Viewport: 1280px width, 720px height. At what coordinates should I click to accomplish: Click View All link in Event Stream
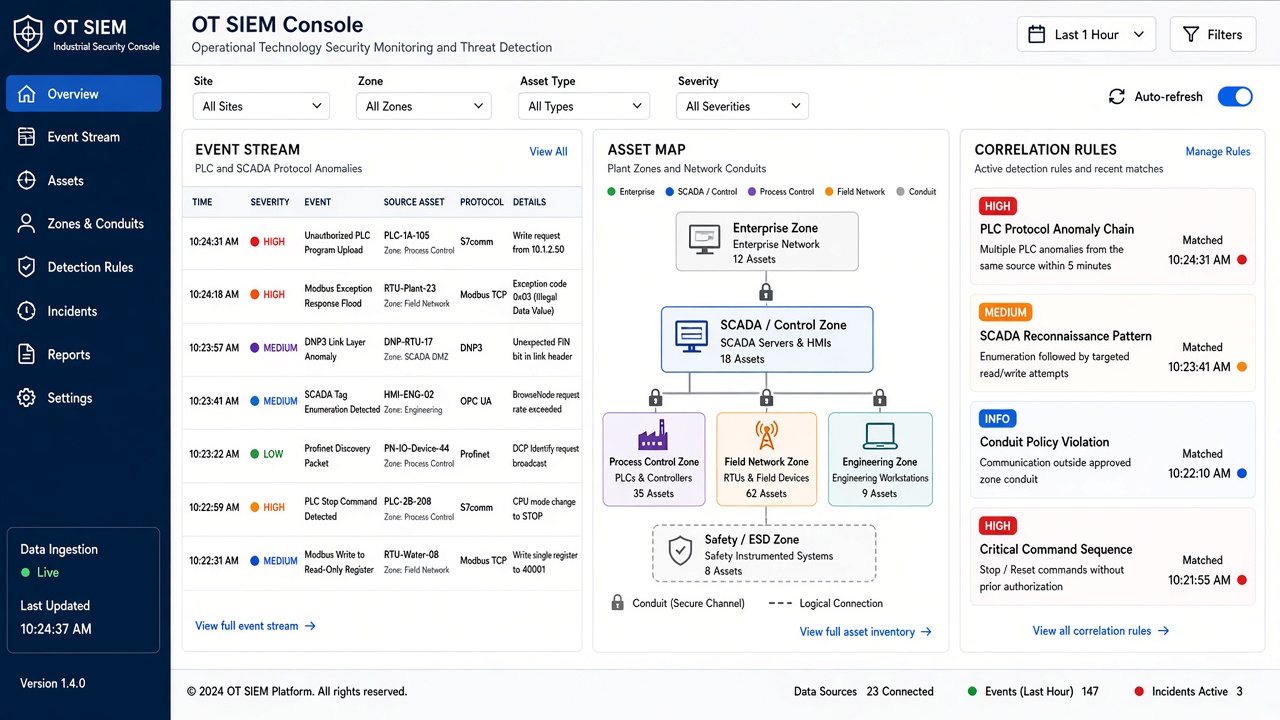click(548, 152)
